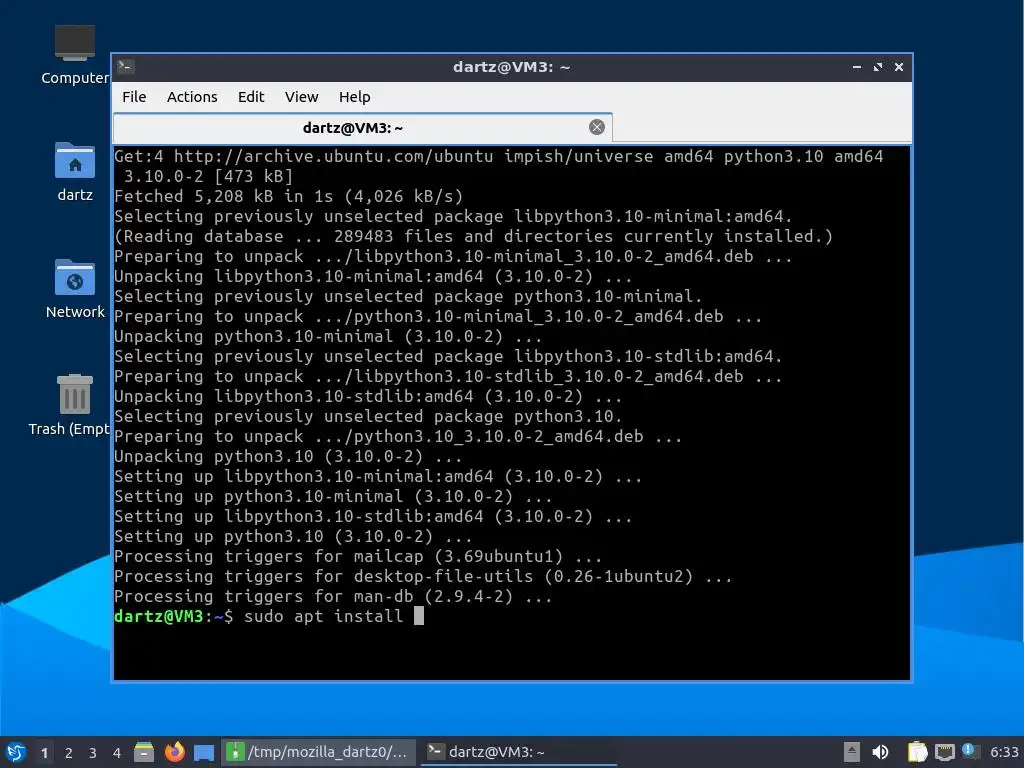
Task: Switch to workspace 2 in the pager
Action: [69, 753]
